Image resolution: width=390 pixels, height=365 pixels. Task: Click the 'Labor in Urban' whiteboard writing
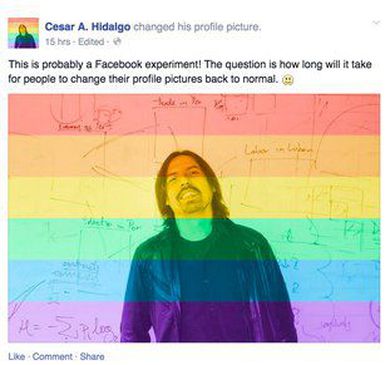point(279,150)
